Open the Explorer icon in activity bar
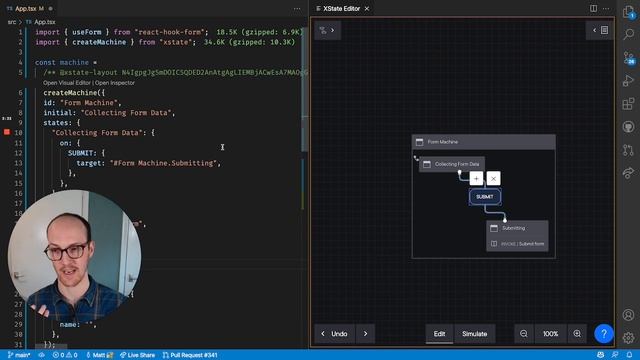The height and width of the screenshot is (360, 640). click(x=629, y=12)
